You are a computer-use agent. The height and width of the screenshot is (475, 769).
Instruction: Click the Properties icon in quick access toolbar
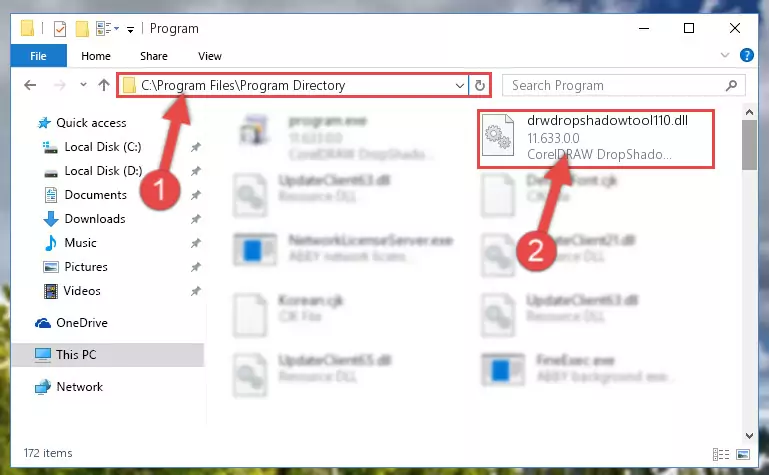tap(60, 29)
